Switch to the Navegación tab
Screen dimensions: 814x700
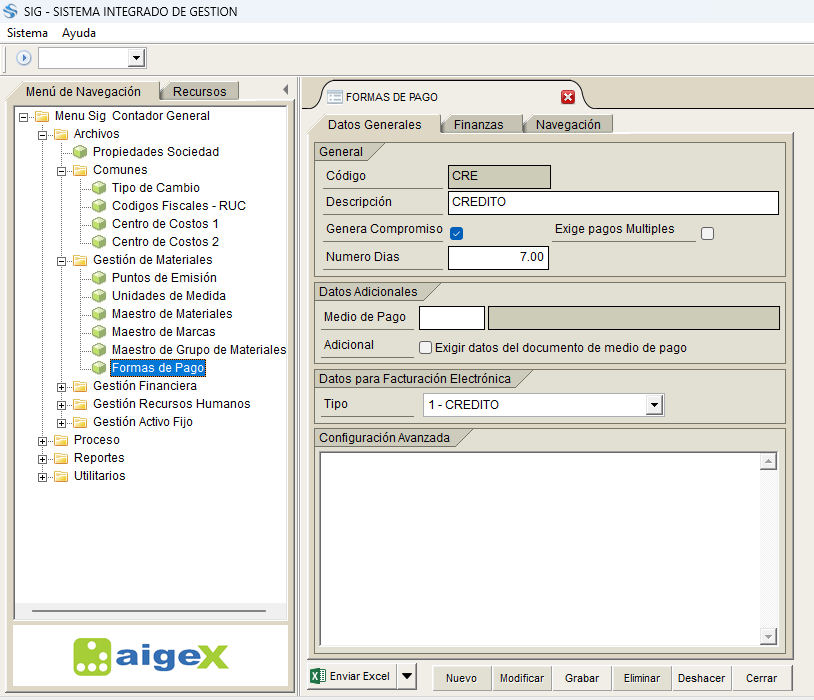click(x=568, y=125)
